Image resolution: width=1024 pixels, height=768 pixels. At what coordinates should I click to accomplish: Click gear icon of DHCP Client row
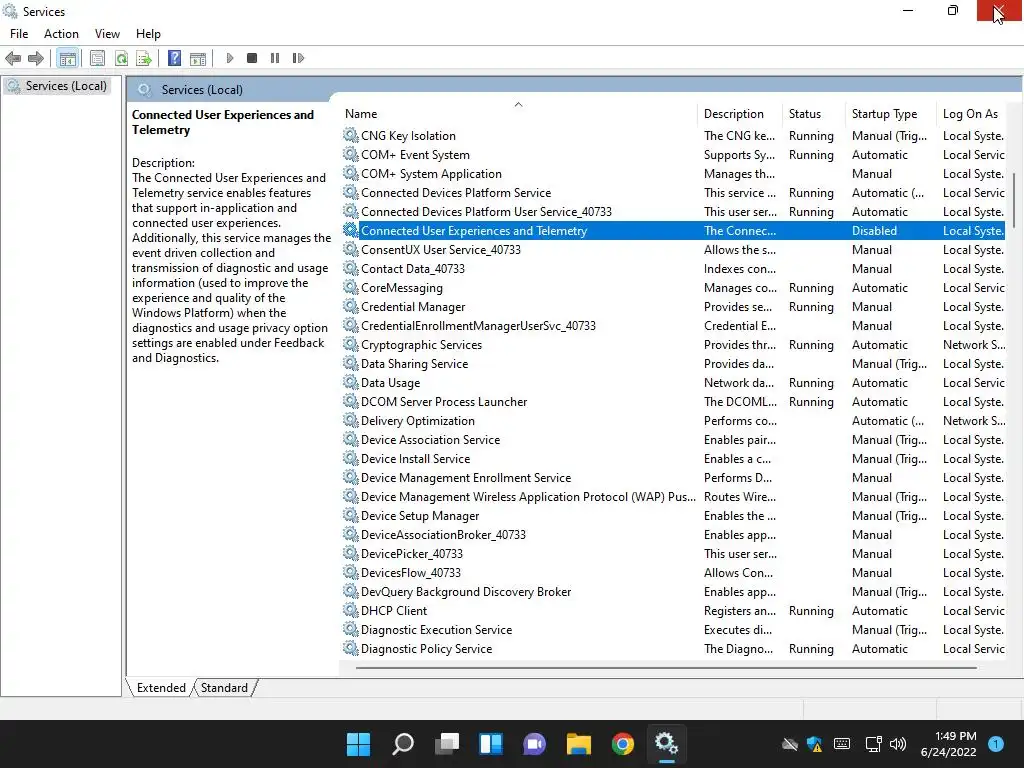click(351, 611)
